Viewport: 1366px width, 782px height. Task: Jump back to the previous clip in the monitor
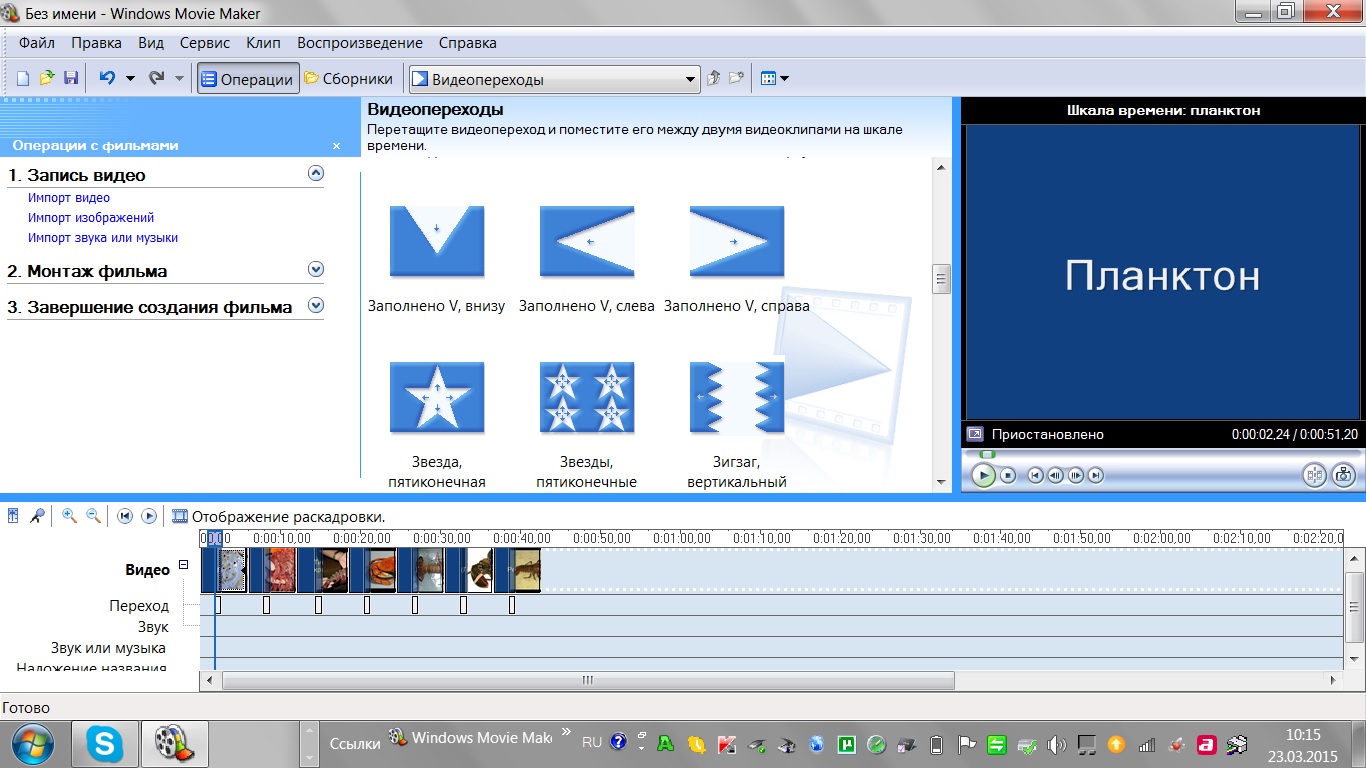[x=1036, y=476]
